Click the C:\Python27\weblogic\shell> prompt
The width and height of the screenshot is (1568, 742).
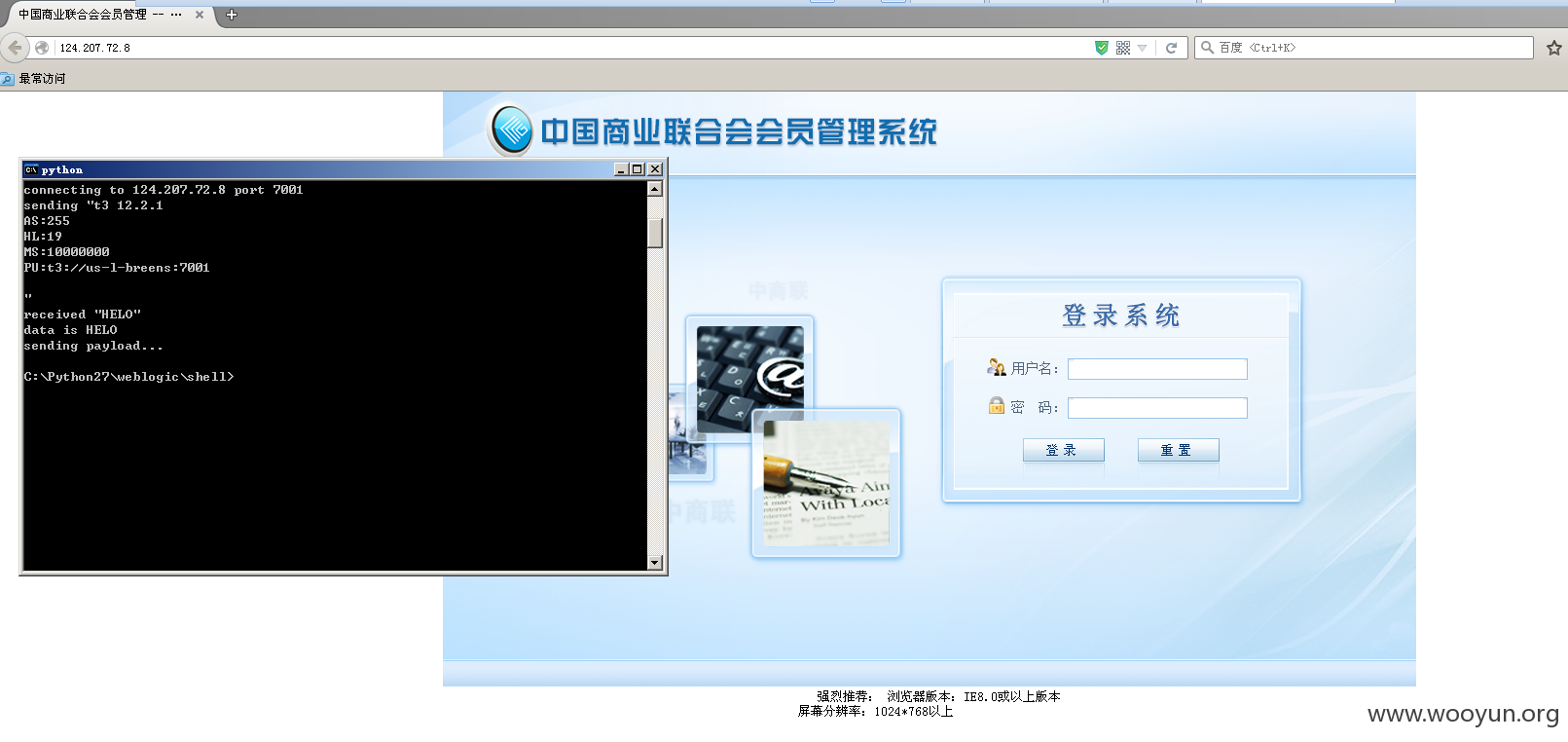tap(128, 377)
